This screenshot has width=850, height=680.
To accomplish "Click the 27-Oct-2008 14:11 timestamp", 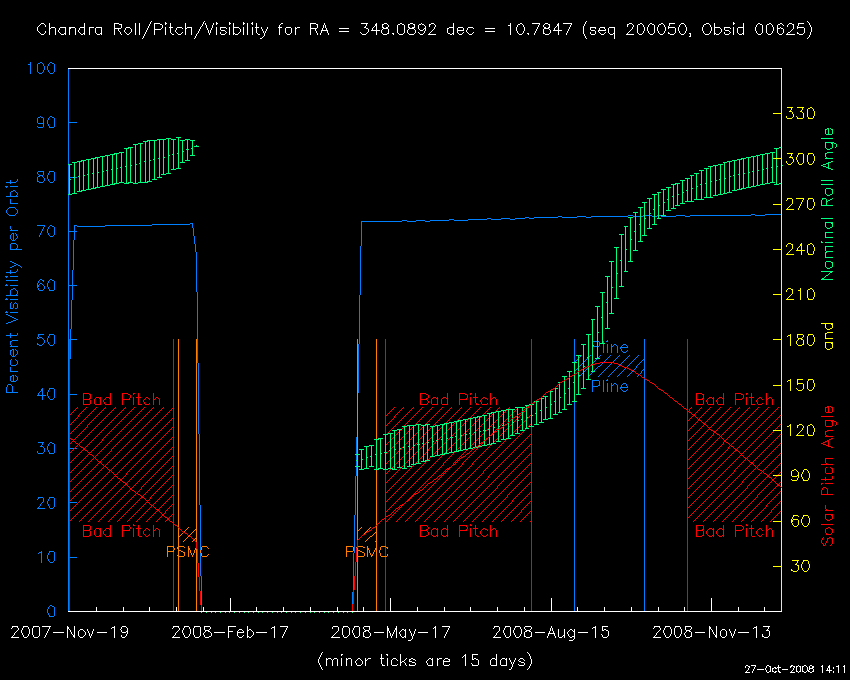I will 796,670.
